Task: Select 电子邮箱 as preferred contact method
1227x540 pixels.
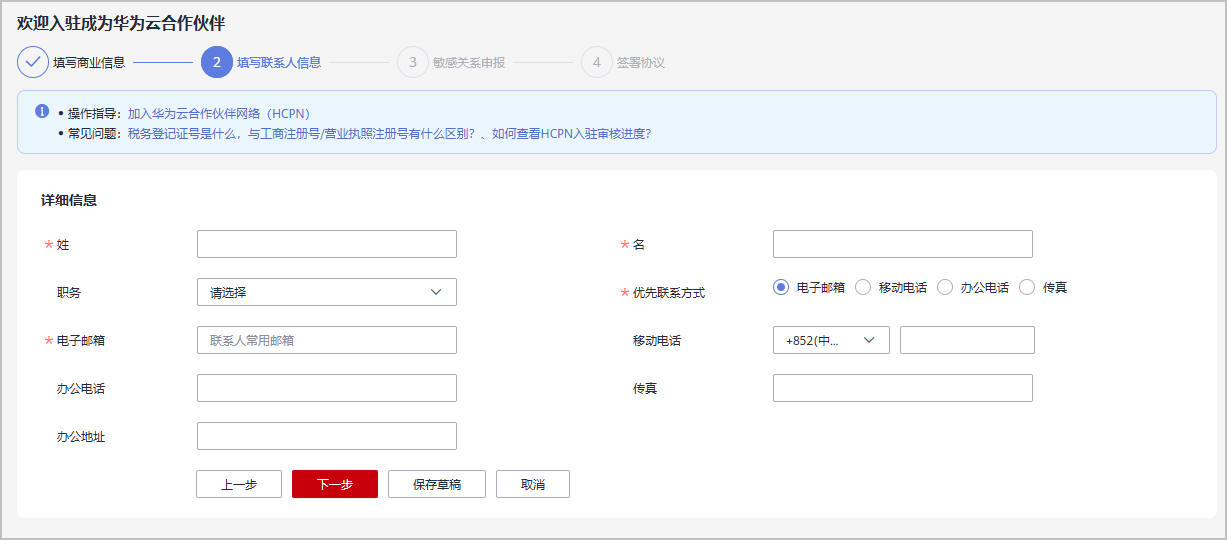Action: (x=782, y=288)
